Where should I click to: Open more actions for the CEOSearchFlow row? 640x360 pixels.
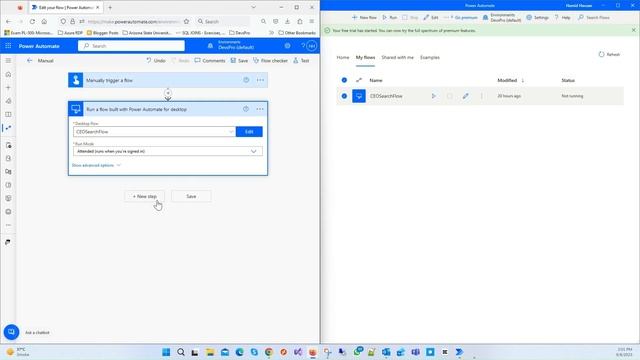[x=482, y=96]
